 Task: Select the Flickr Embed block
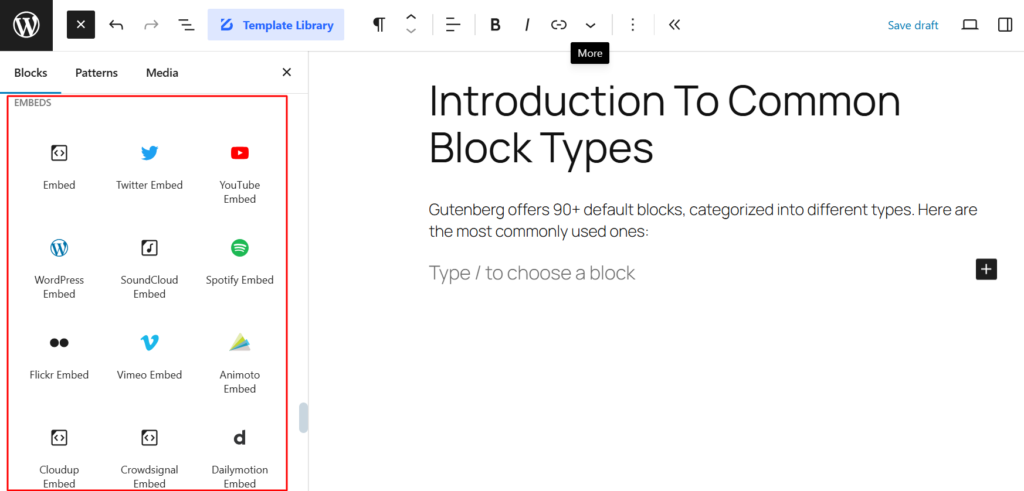pos(59,357)
